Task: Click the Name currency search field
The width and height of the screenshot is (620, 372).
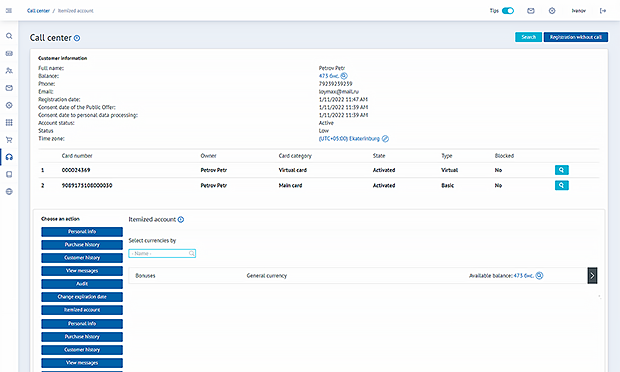Action: tap(162, 253)
